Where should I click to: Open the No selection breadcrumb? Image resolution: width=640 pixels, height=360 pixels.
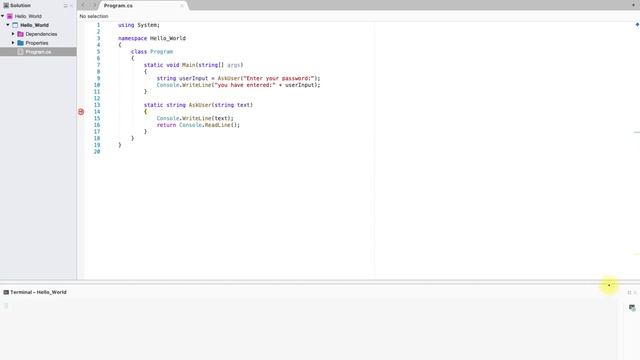tap(94, 16)
